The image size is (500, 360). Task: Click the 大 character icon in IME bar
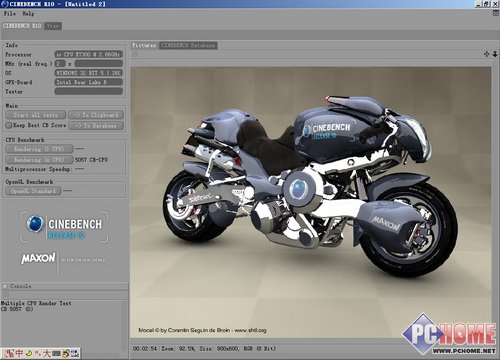tap(46, 353)
